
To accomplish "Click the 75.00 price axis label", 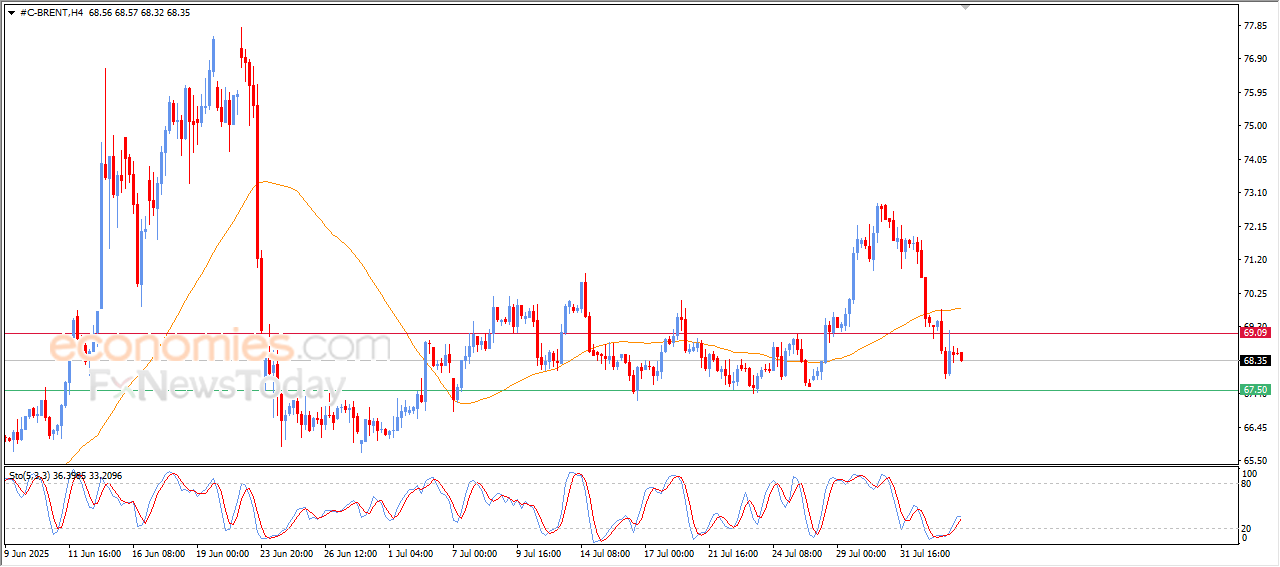I will click(1255, 126).
